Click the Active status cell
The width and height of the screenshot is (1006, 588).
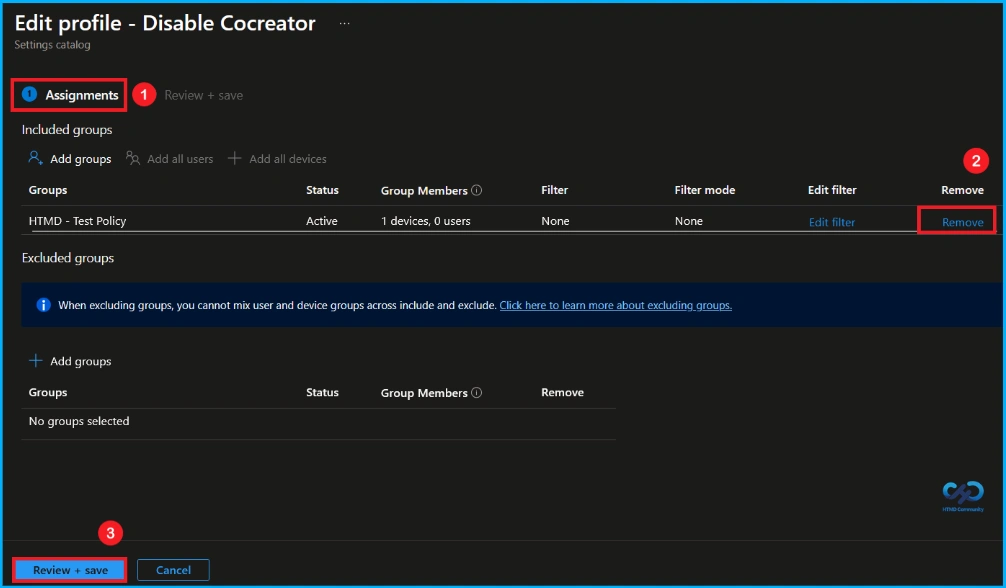coord(321,221)
